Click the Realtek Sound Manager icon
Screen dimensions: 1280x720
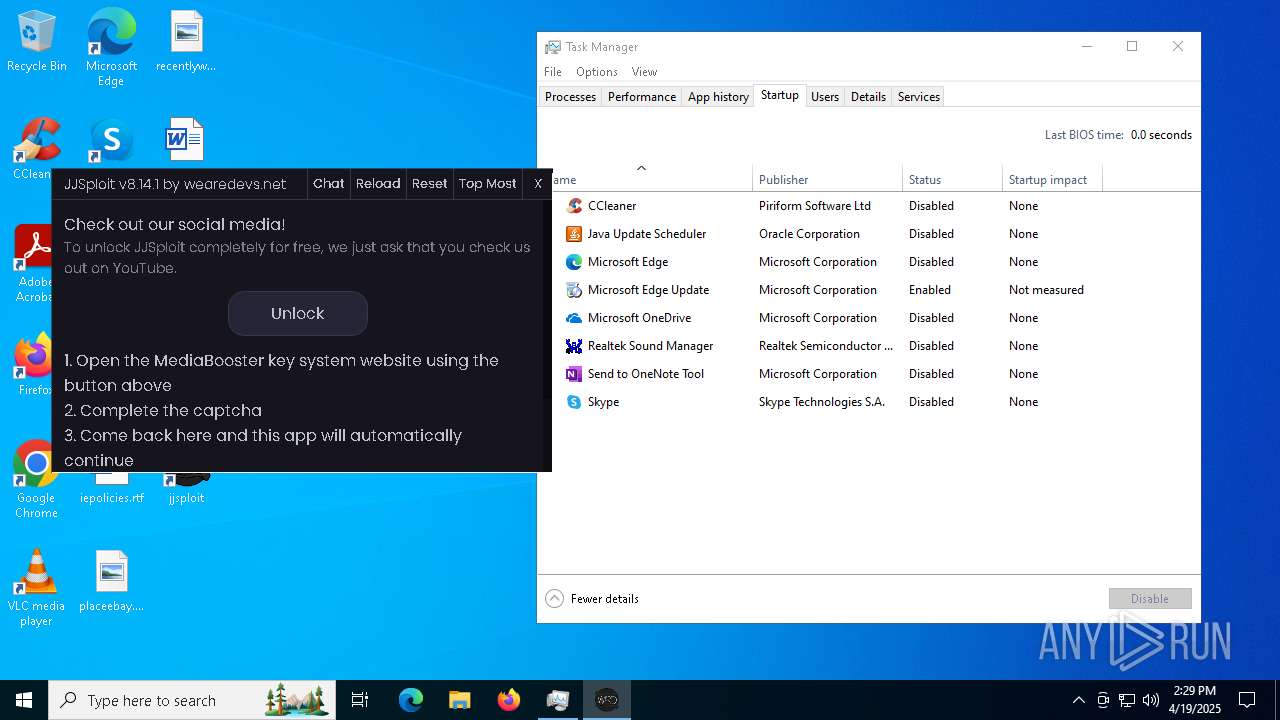pos(574,346)
